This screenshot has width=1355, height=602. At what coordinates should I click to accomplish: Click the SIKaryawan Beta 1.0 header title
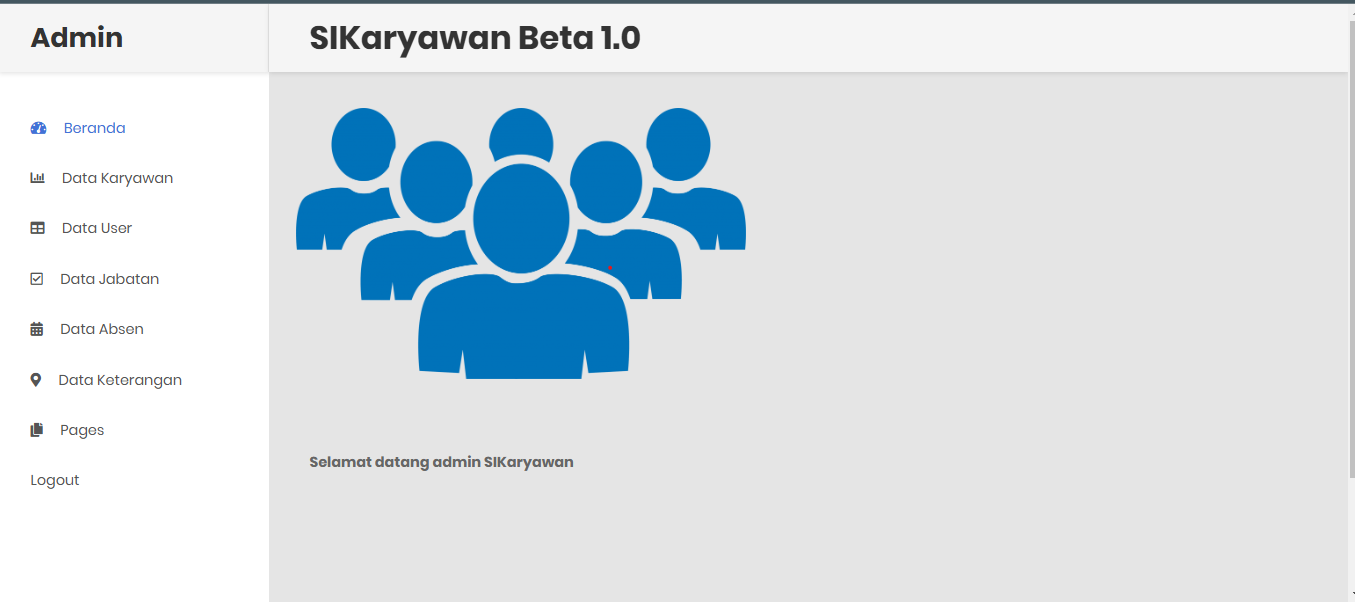pos(476,38)
